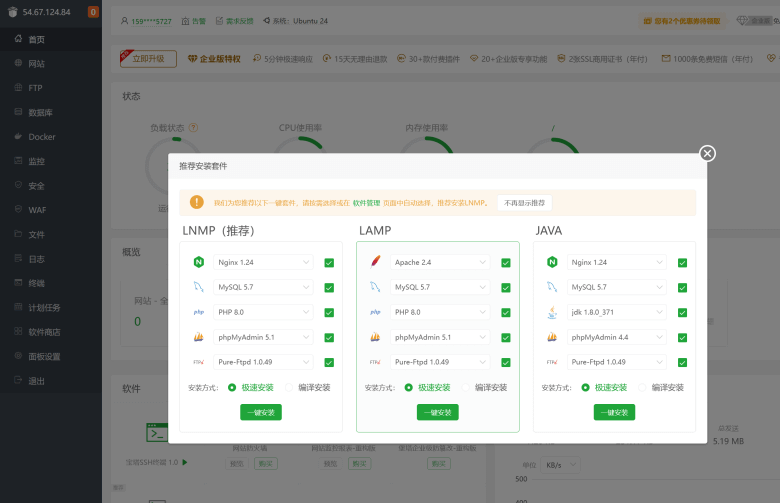This screenshot has height=503, width=780.
Task: Open 首页 in the sidebar
Action: (51, 39)
